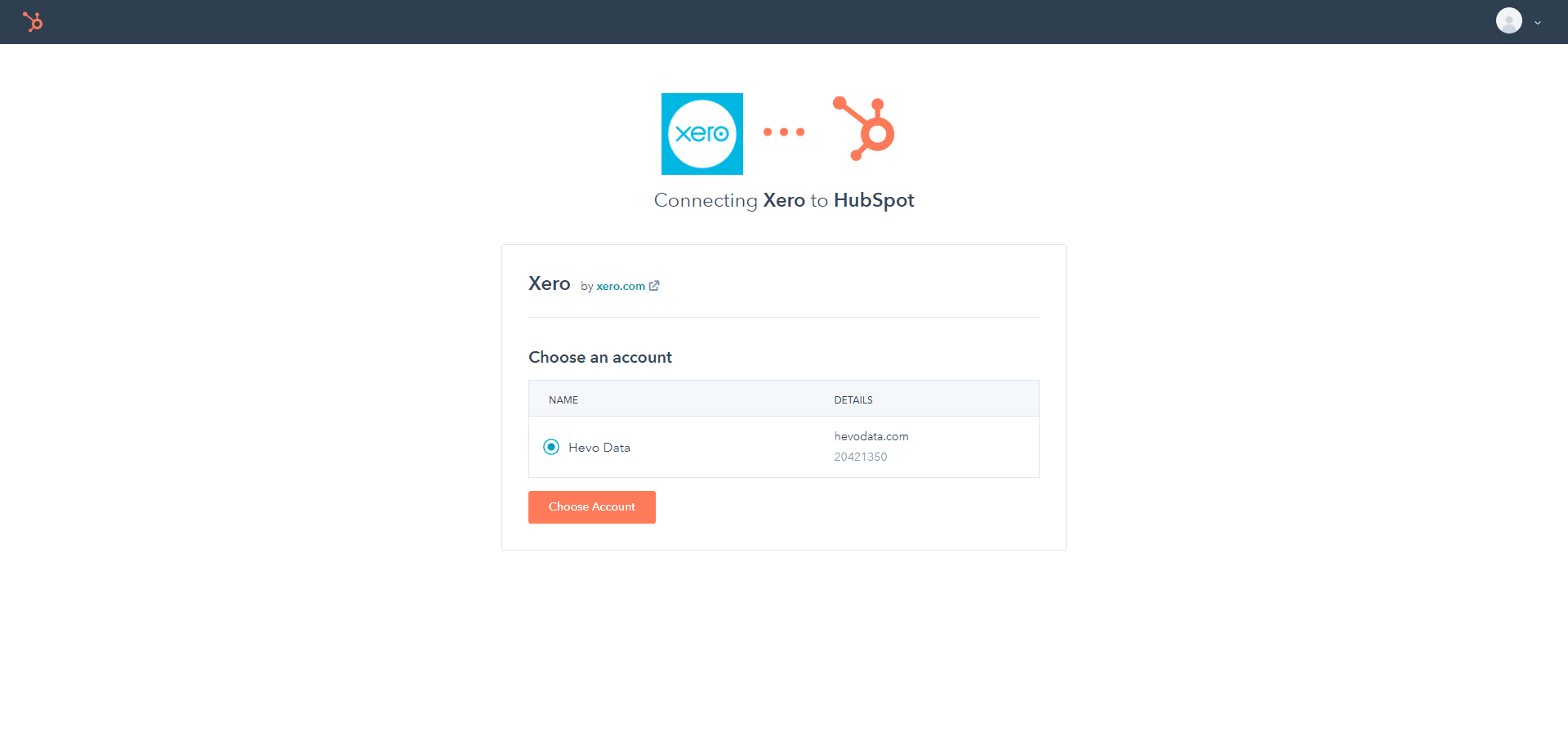
Task: Click the orange dots between the two logos
Action: point(783,132)
